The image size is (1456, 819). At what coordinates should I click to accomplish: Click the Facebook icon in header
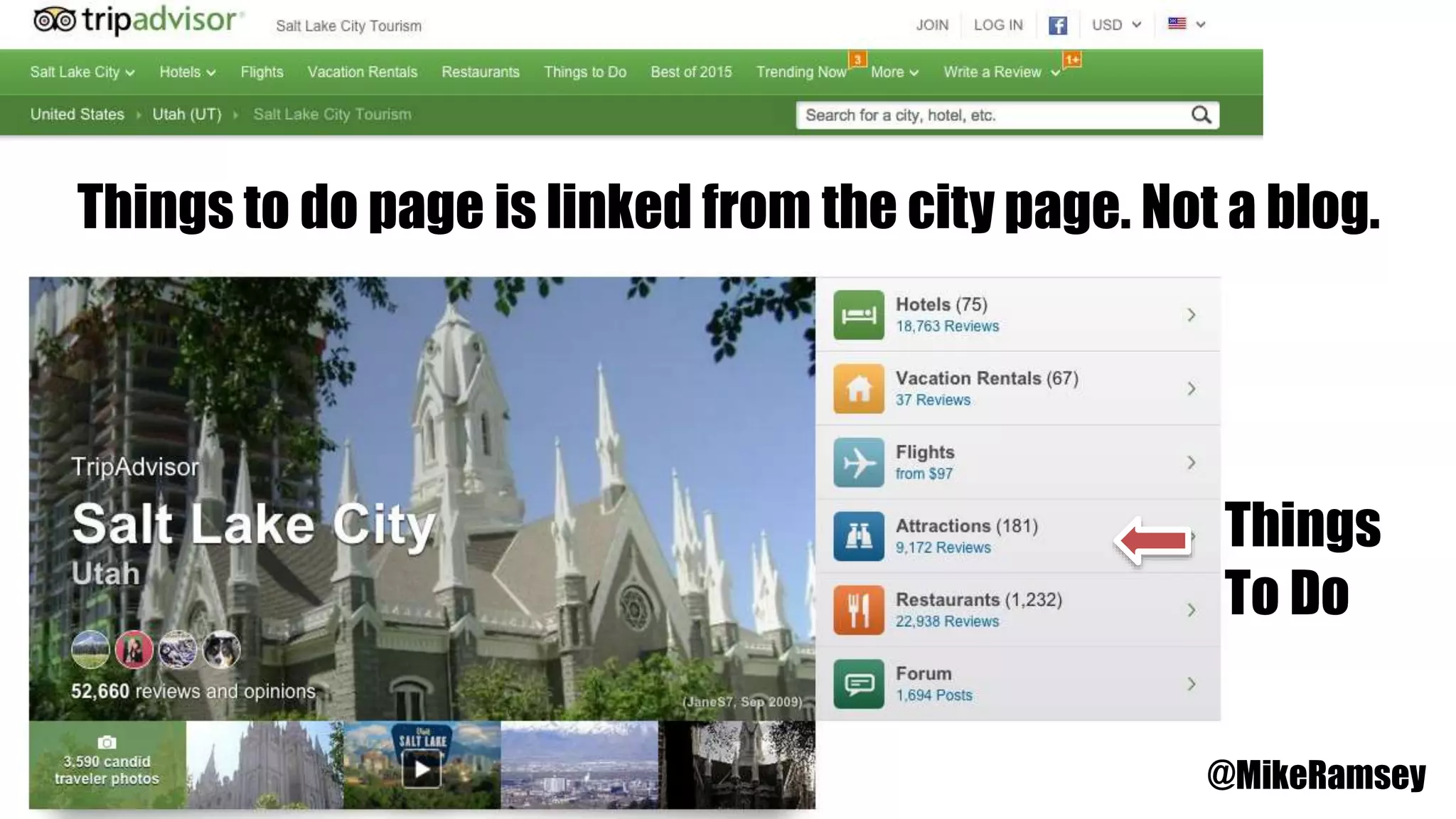(1058, 26)
